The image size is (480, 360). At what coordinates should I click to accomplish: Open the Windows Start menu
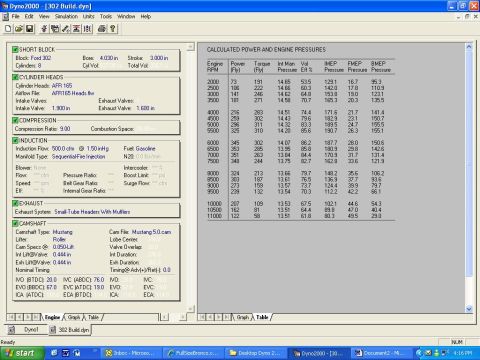click(22, 353)
